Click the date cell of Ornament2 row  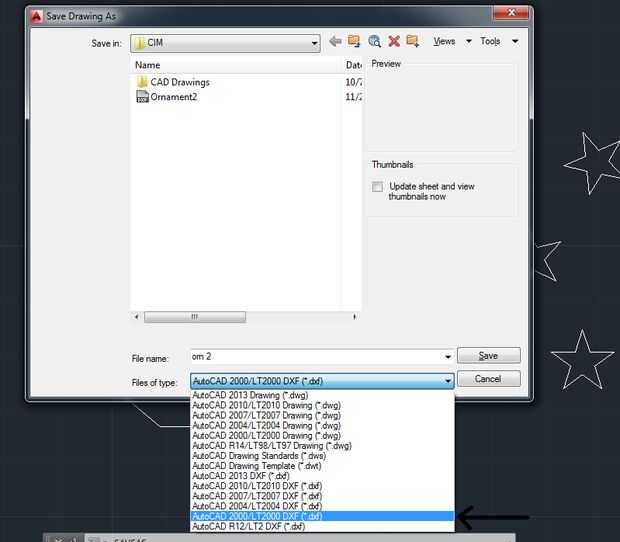(353, 97)
